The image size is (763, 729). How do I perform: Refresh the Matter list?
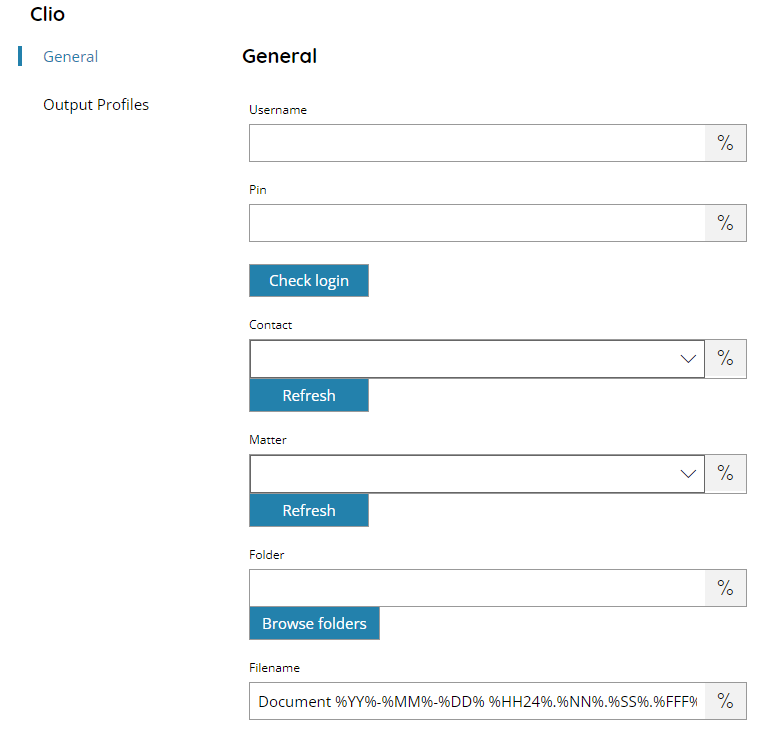click(309, 510)
